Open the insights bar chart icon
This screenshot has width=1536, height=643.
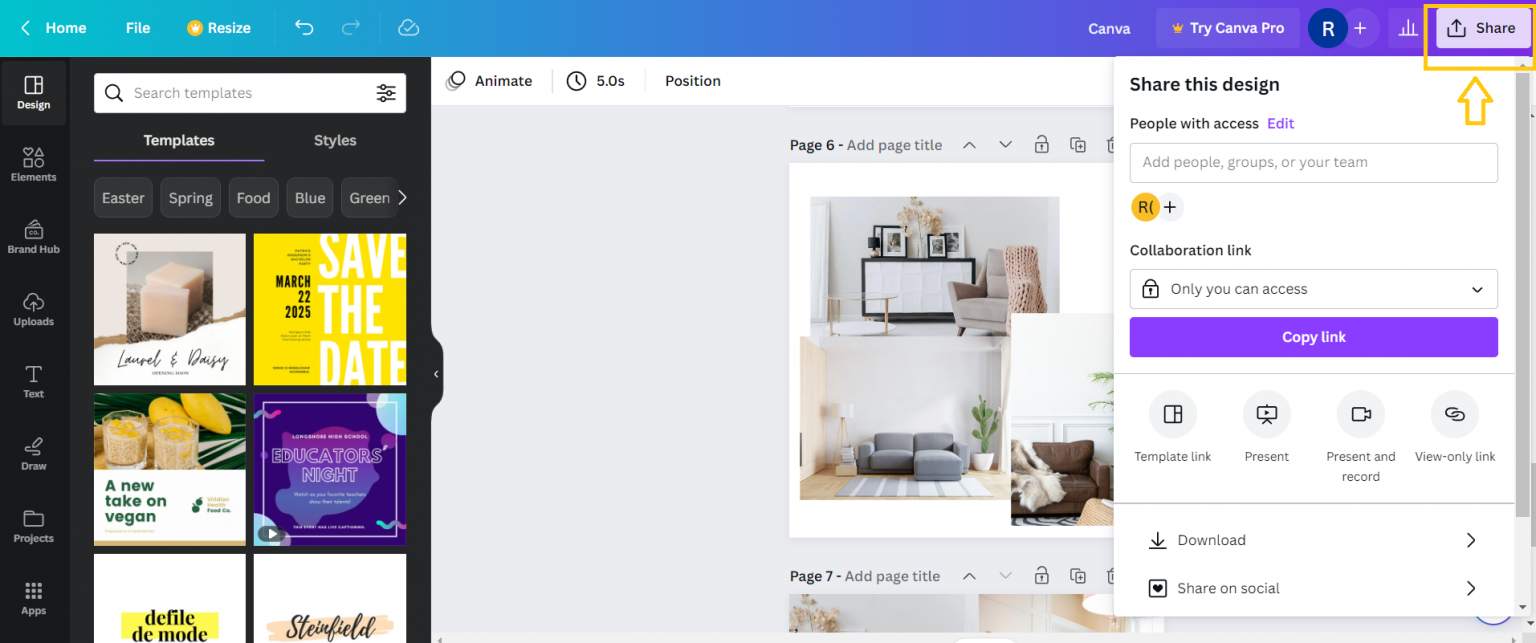[x=1408, y=28]
